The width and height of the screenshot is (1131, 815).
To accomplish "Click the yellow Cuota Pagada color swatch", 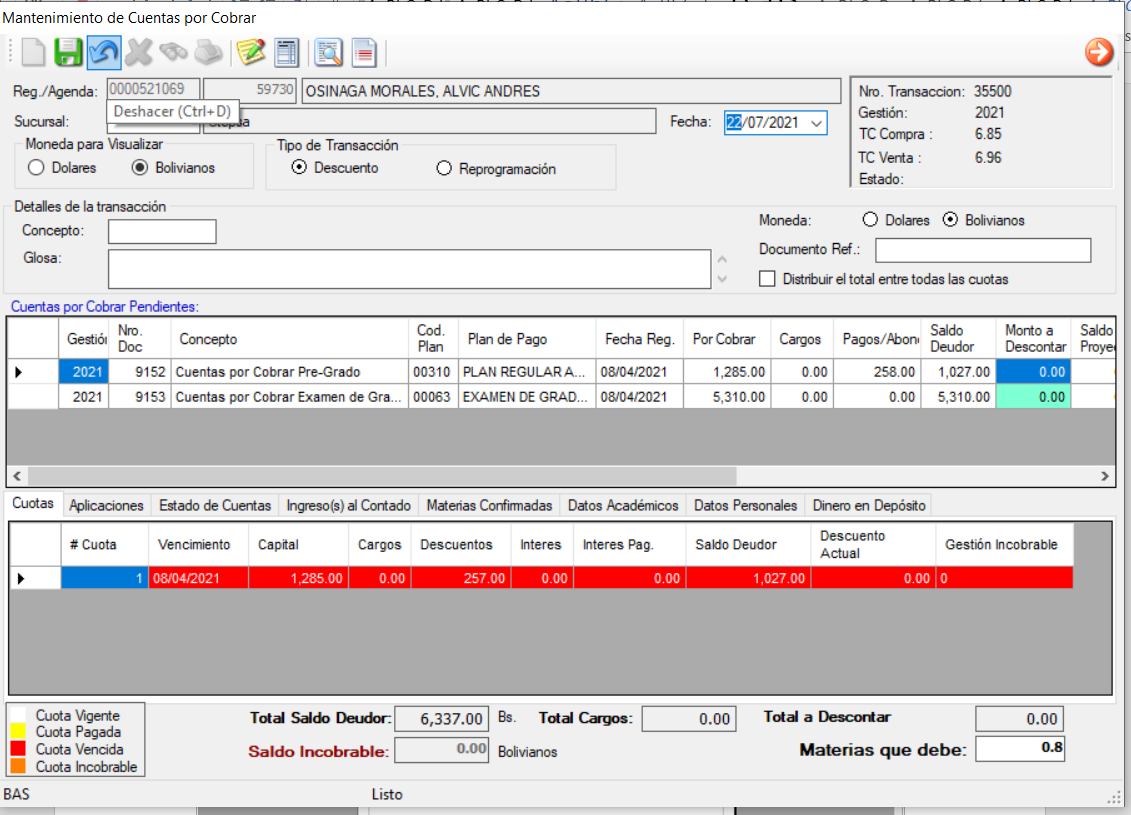I will pyautogui.click(x=18, y=732).
